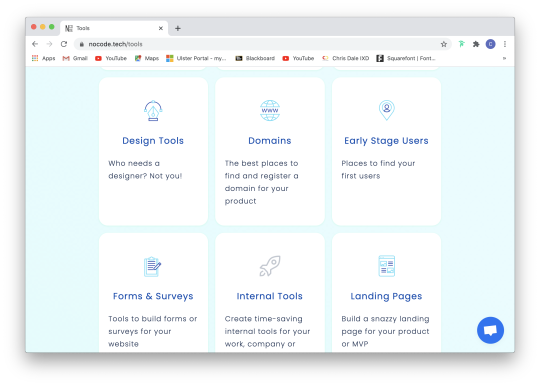
Task: Click 'Create time-saving internal tools' description
Action: click(x=267, y=331)
